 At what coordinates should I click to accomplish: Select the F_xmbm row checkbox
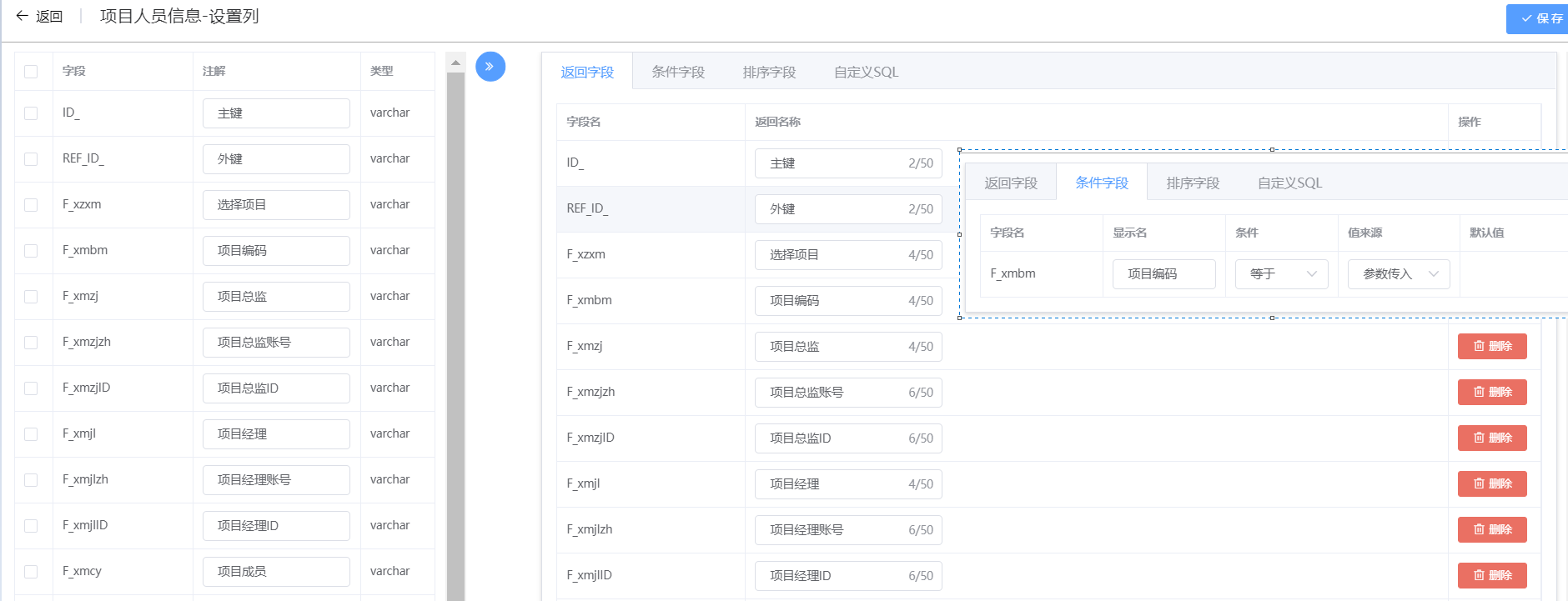pos(31,251)
